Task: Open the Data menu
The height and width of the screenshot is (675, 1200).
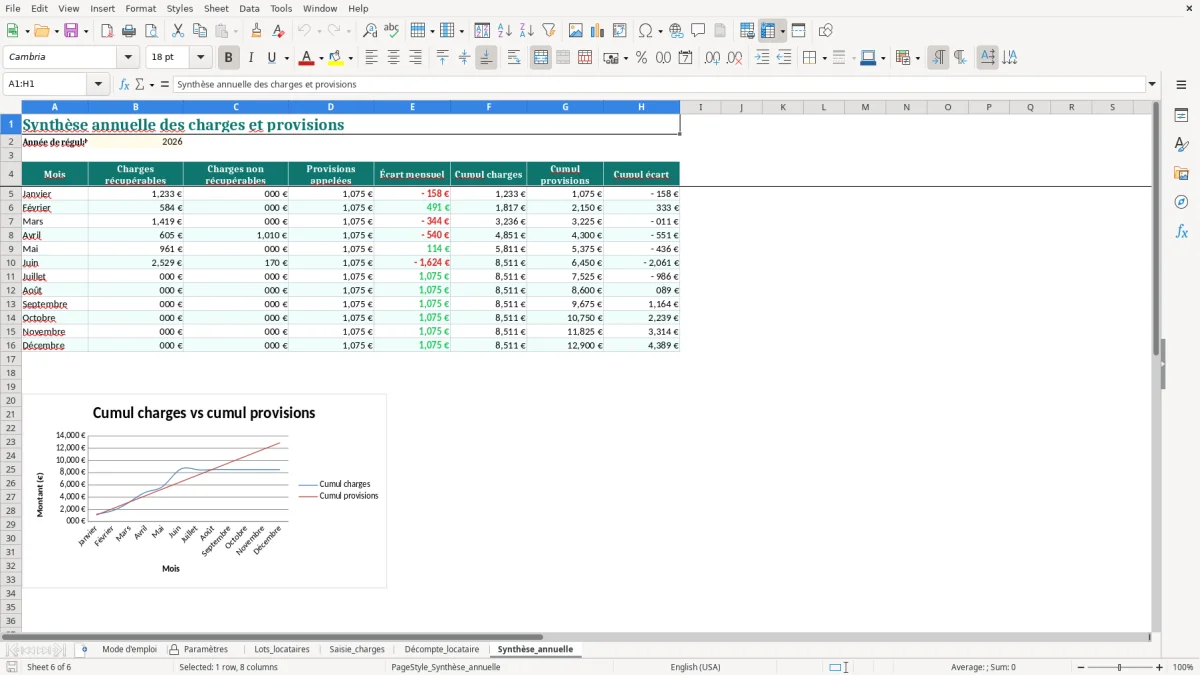Action: [x=249, y=8]
